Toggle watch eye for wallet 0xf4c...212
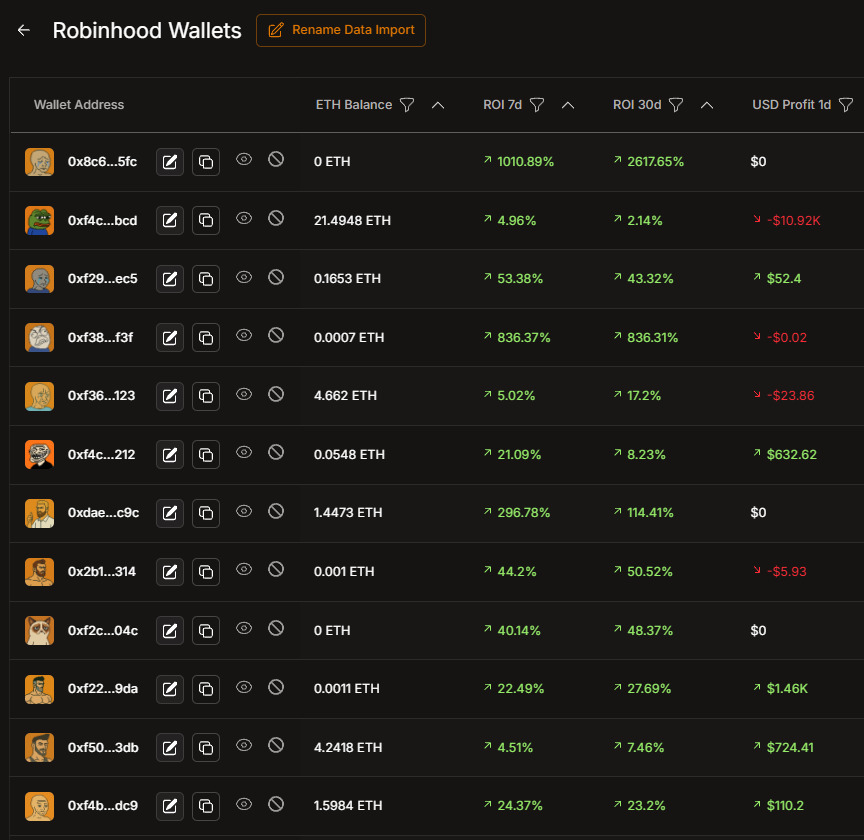864x840 pixels. (244, 452)
